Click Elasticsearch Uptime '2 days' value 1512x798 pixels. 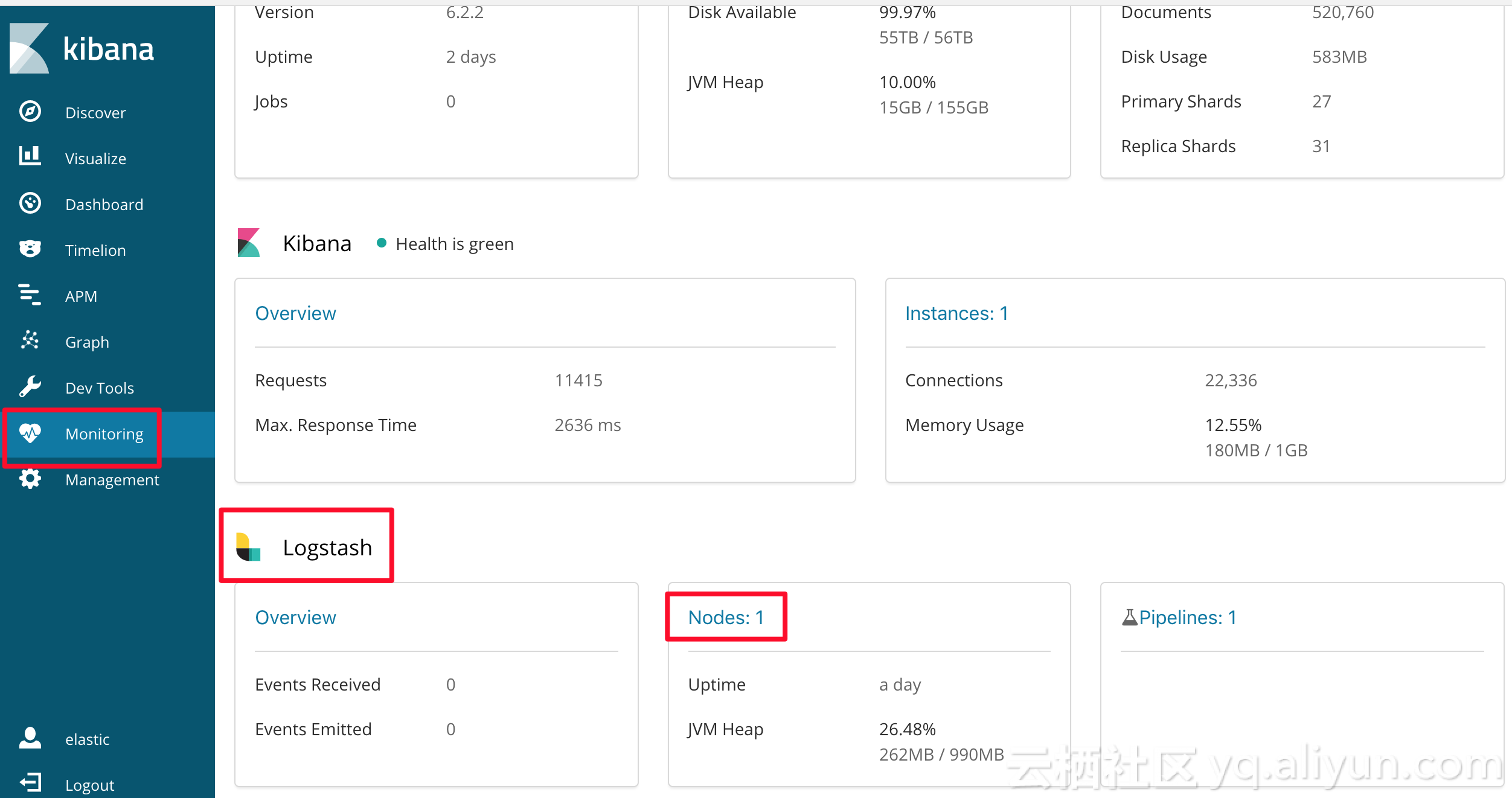pos(470,57)
